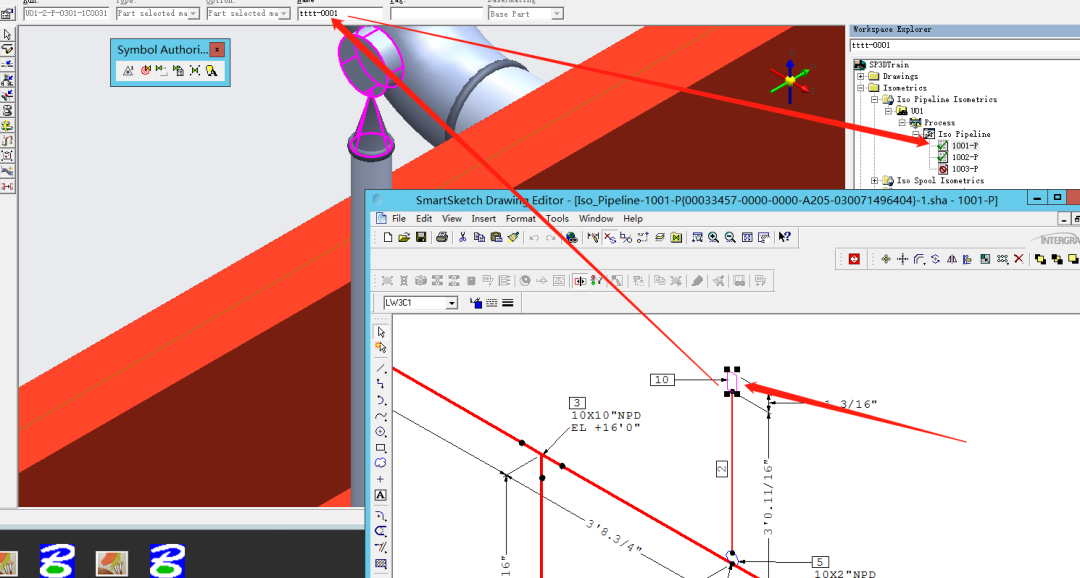Image resolution: width=1080 pixels, height=578 pixels.
Task: Click the 1001-P checkmark status icon
Action: point(943,145)
